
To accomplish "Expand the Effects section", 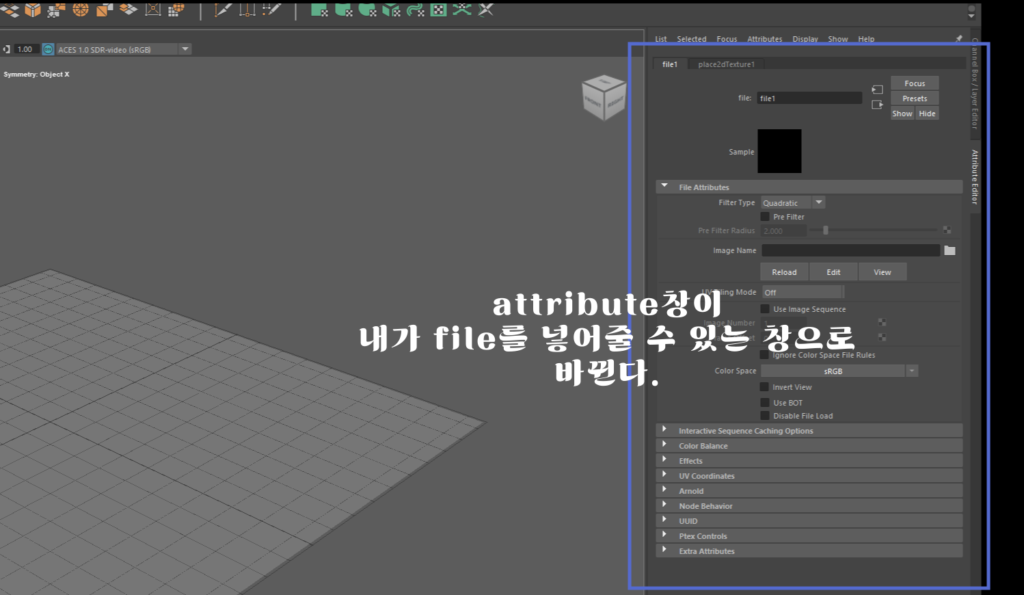I will [809, 461].
